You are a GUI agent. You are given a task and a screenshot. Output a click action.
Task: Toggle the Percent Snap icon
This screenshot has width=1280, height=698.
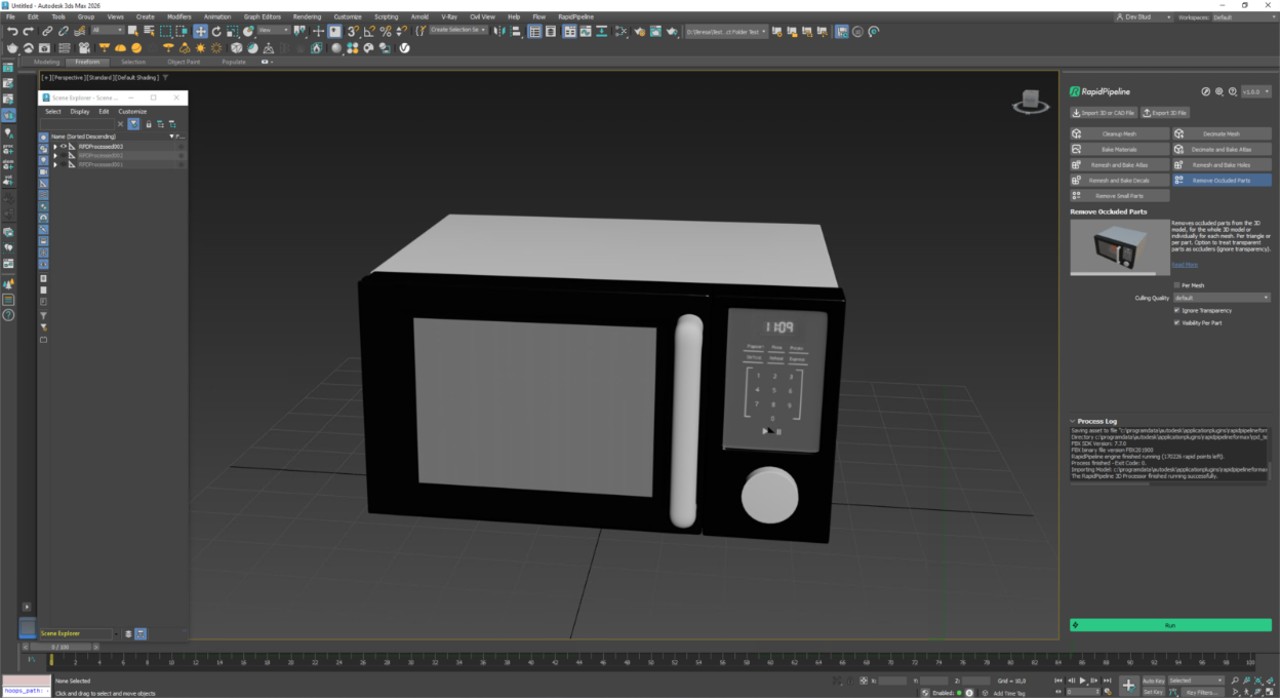click(385, 31)
